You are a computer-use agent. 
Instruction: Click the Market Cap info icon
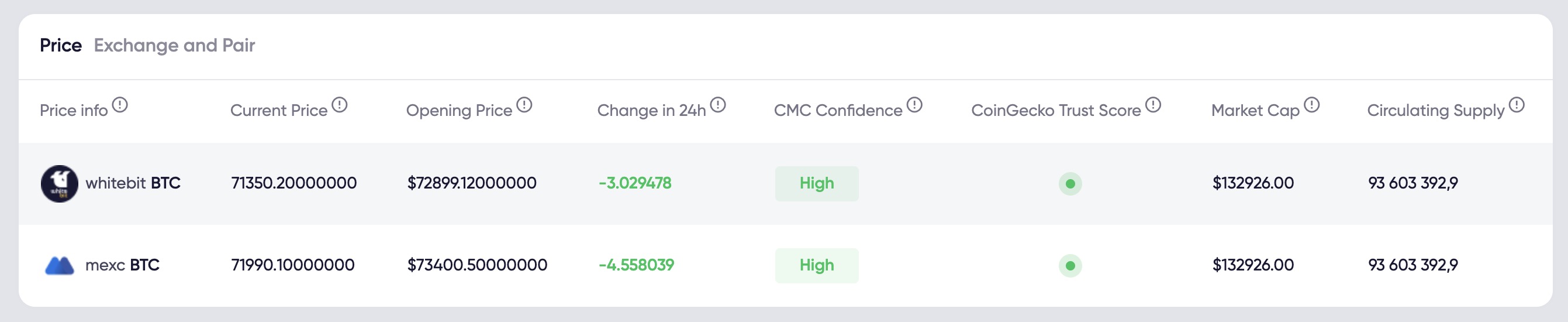pyautogui.click(x=1312, y=105)
